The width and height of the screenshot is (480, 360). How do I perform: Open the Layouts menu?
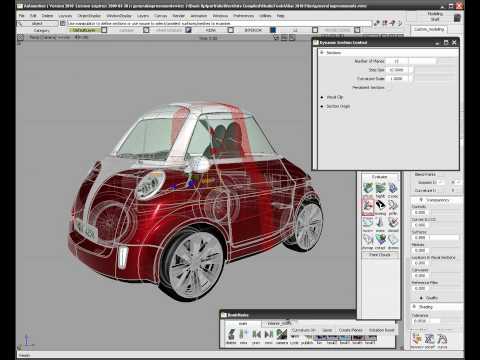click(65, 16)
